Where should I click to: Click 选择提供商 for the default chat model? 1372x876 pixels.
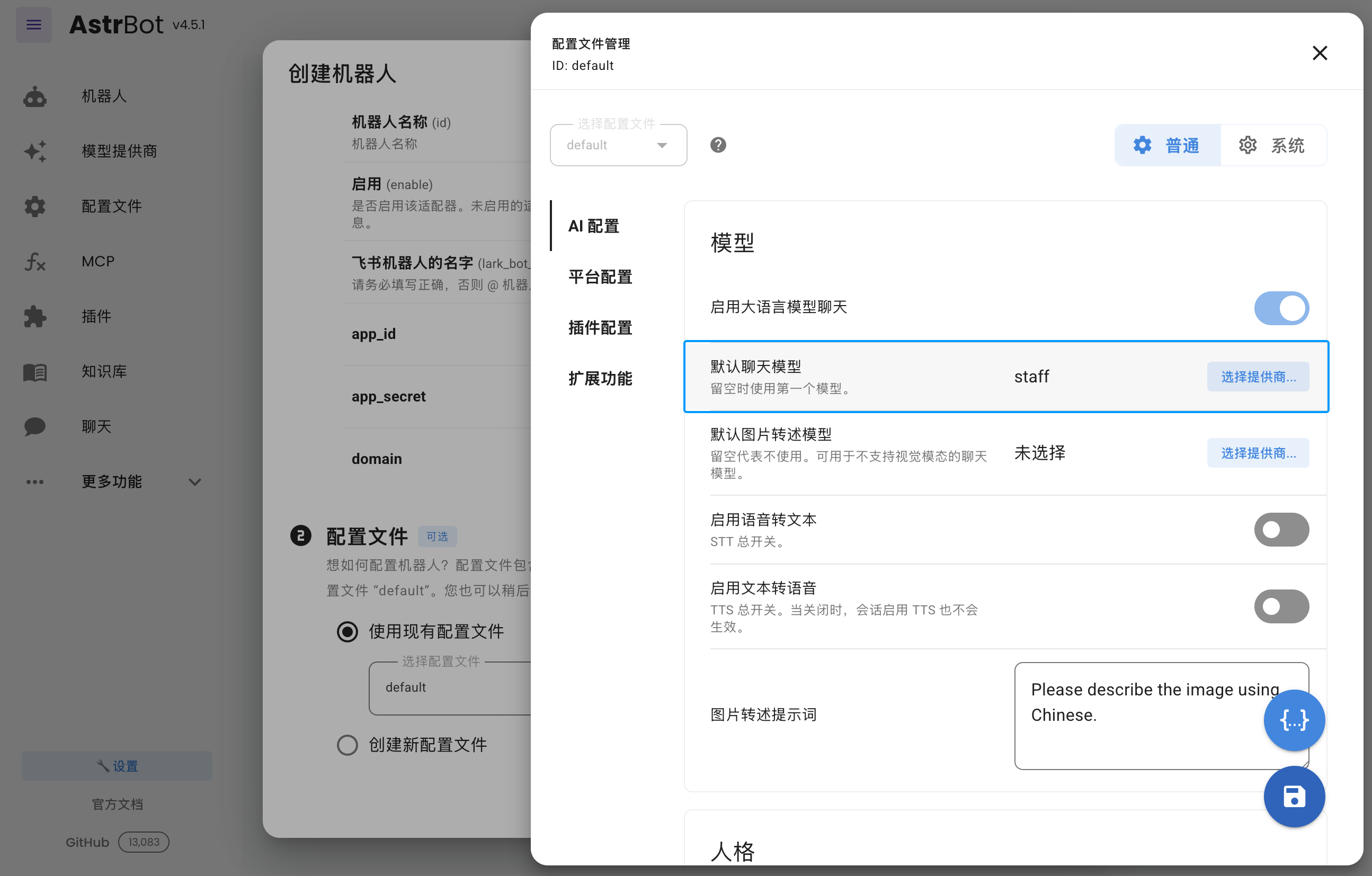tap(1258, 377)
